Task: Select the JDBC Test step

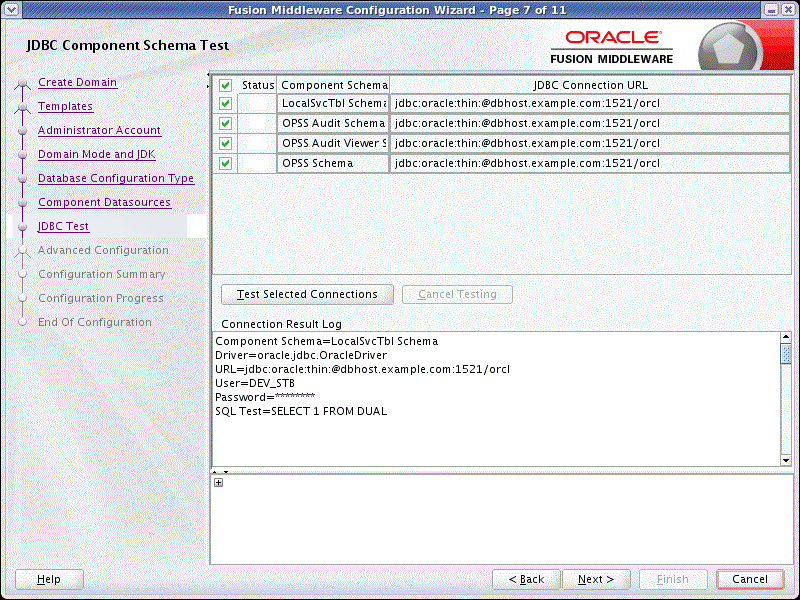Action: (x=63, y=226)
